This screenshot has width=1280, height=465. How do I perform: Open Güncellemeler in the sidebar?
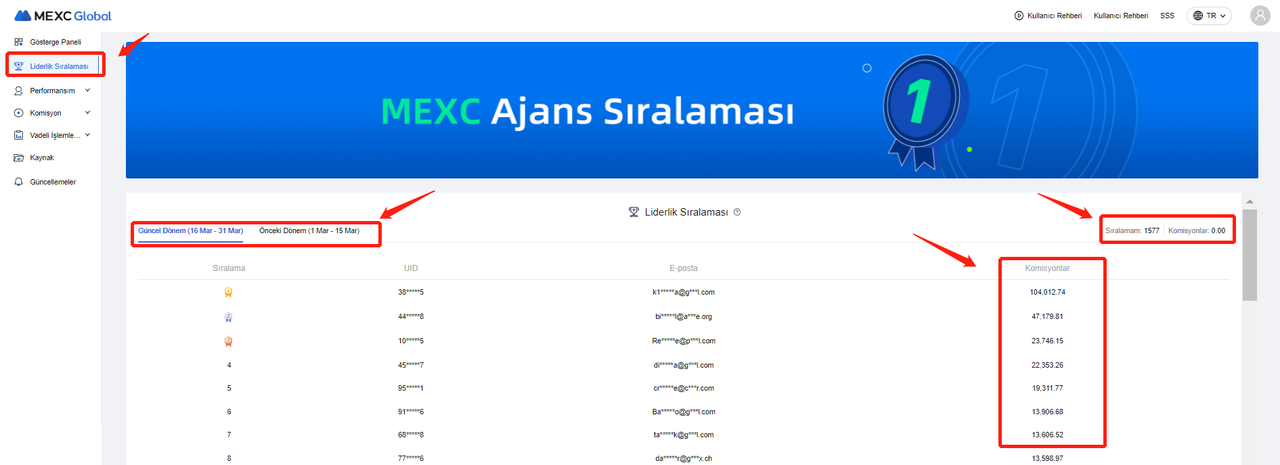point(51,182)
